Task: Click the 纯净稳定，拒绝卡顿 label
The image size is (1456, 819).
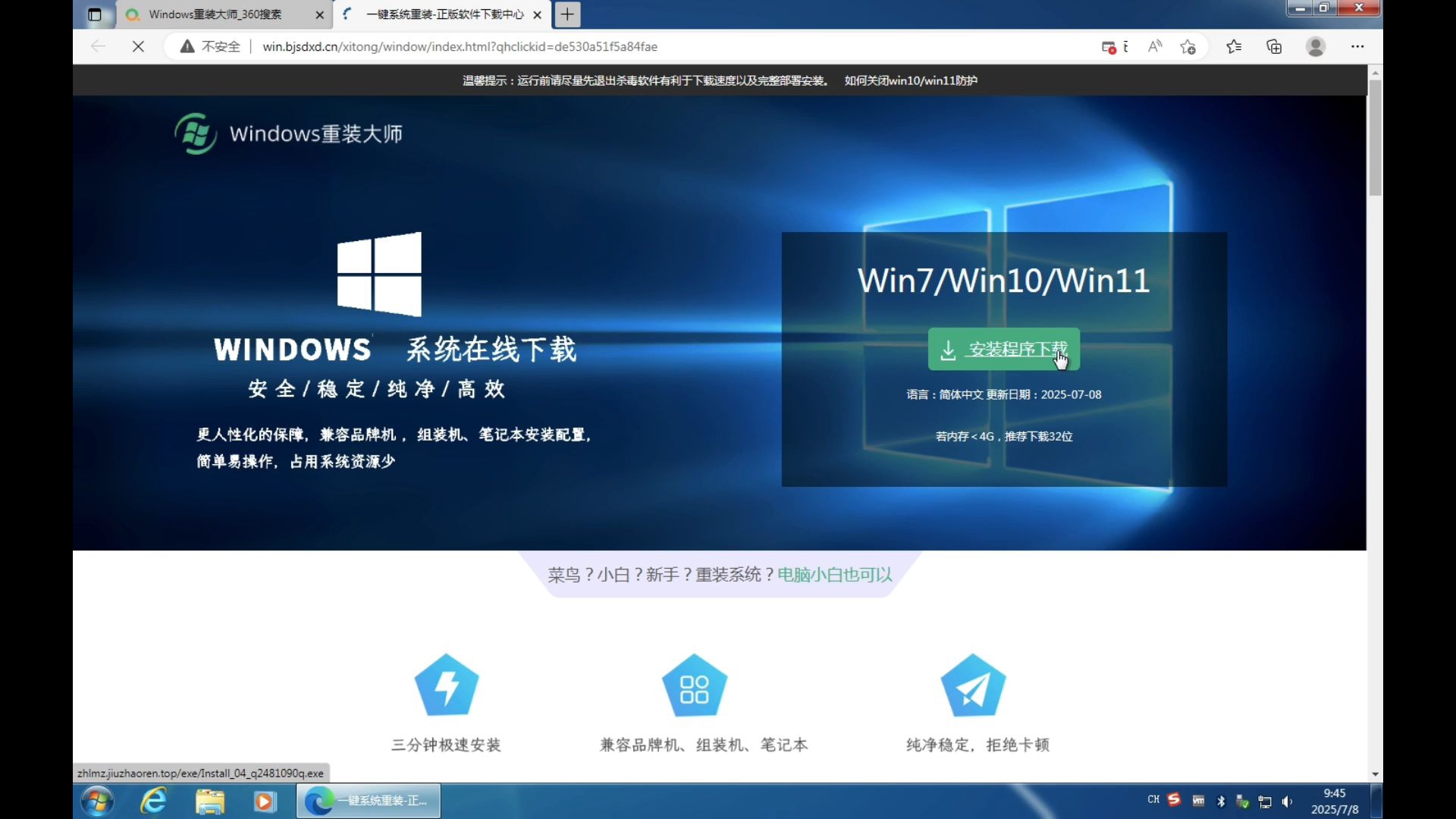Action: 977,745
